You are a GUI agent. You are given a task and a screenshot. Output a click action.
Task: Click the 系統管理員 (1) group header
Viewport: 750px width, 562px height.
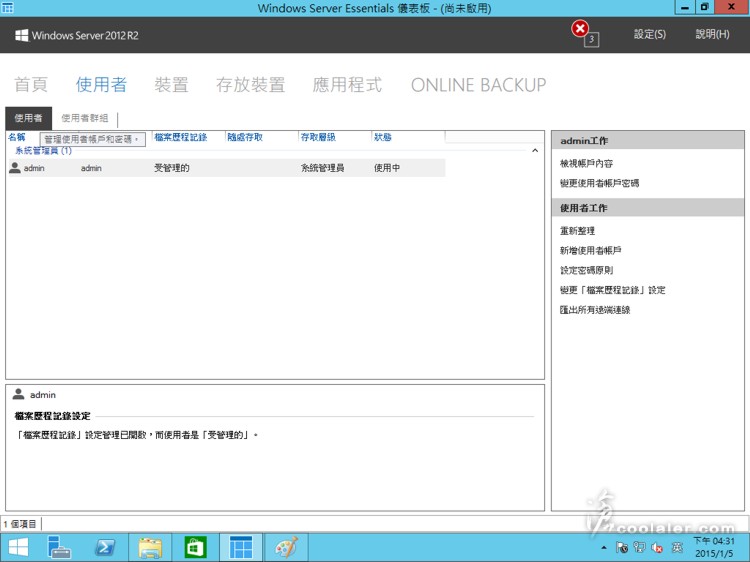(x=44, y=151)
